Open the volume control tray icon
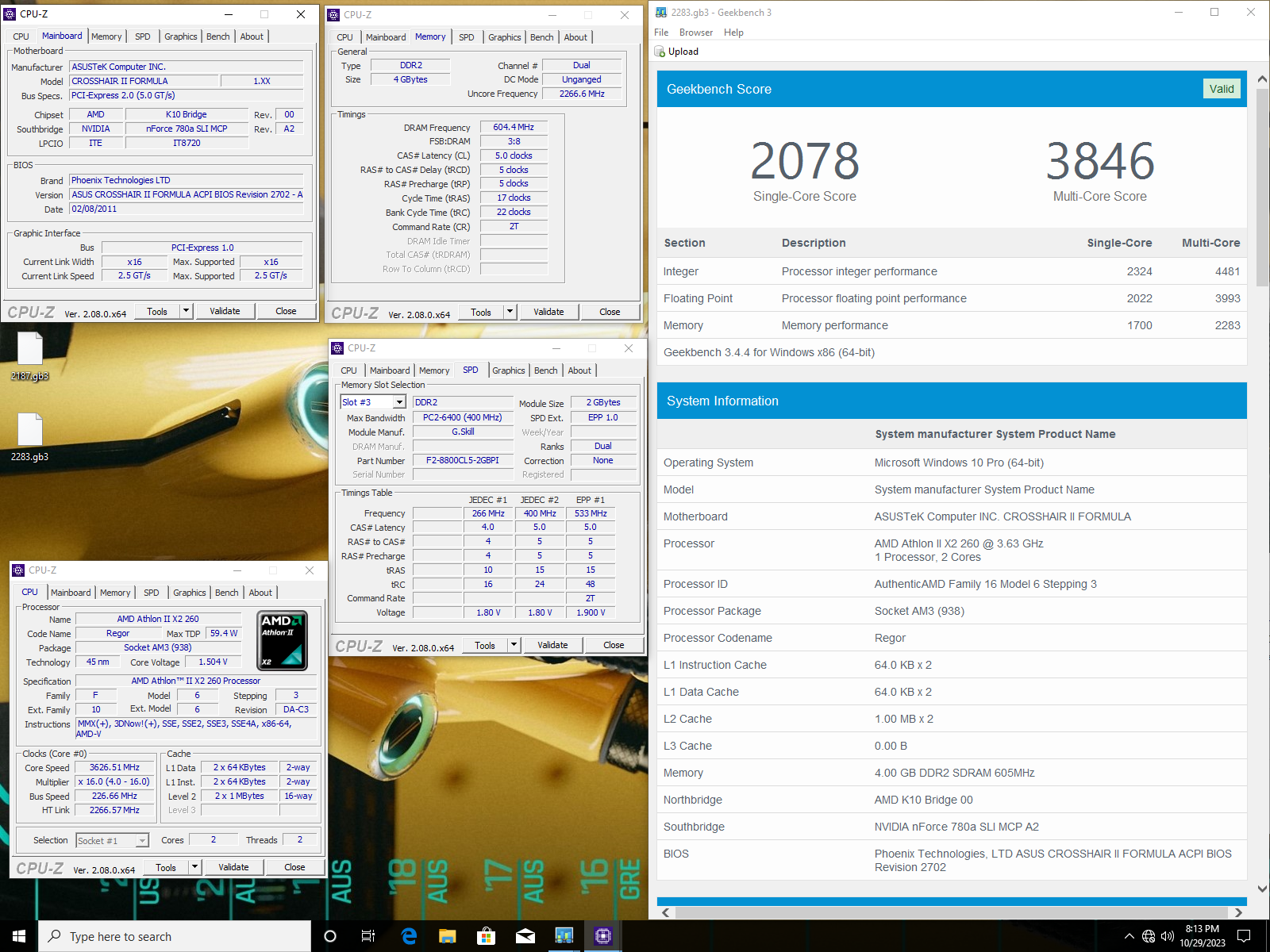This screenshot has height=952, width=1270. click(1168, 936)
